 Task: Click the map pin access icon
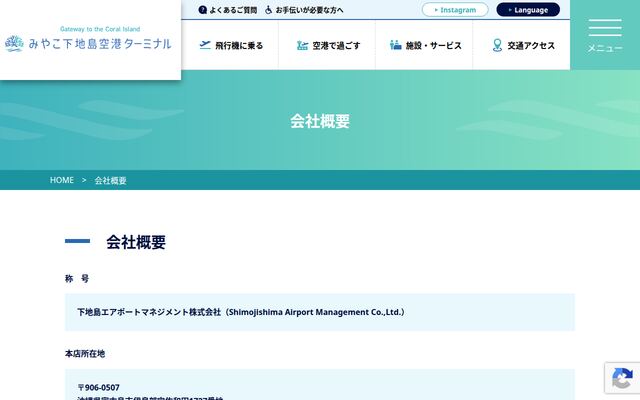tap(497, 45)
